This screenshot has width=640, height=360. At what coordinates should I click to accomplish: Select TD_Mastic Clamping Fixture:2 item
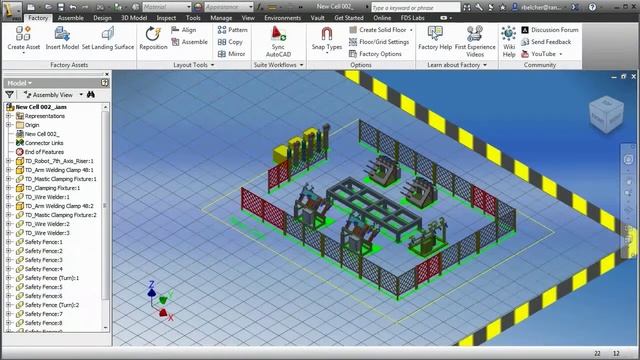coord(60,215)
